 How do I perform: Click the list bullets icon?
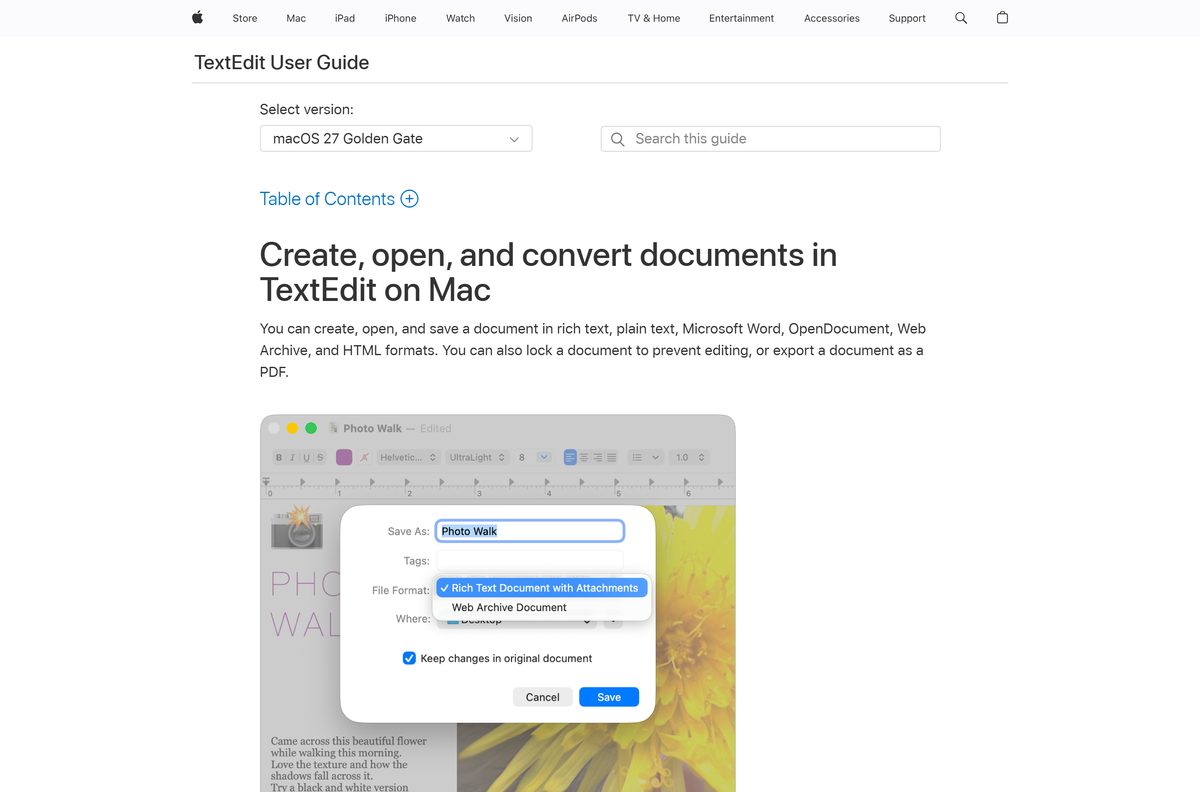click(x=637, y=457)
